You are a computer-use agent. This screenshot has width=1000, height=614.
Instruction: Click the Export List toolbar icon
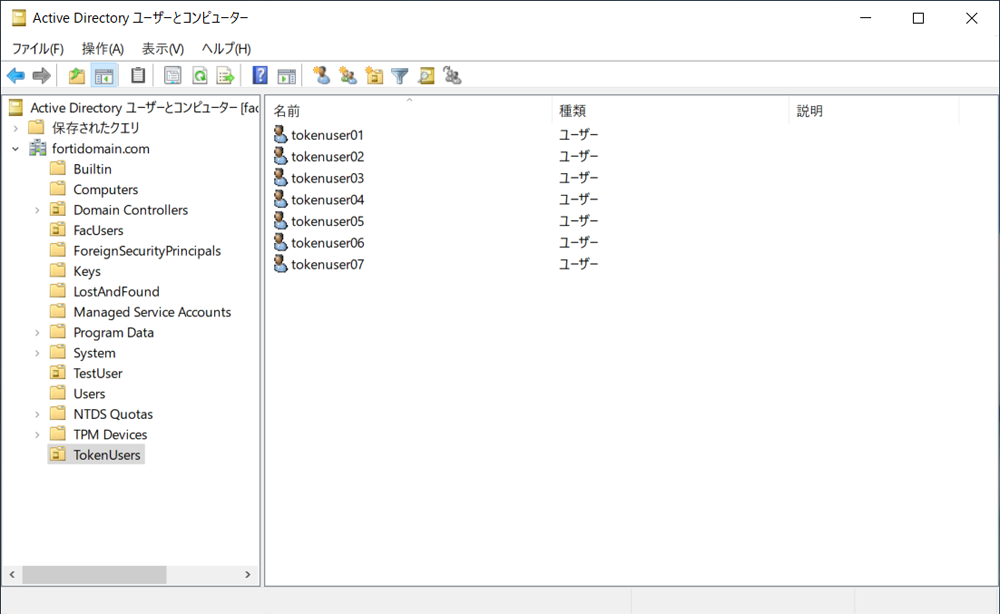click(225, 76)
